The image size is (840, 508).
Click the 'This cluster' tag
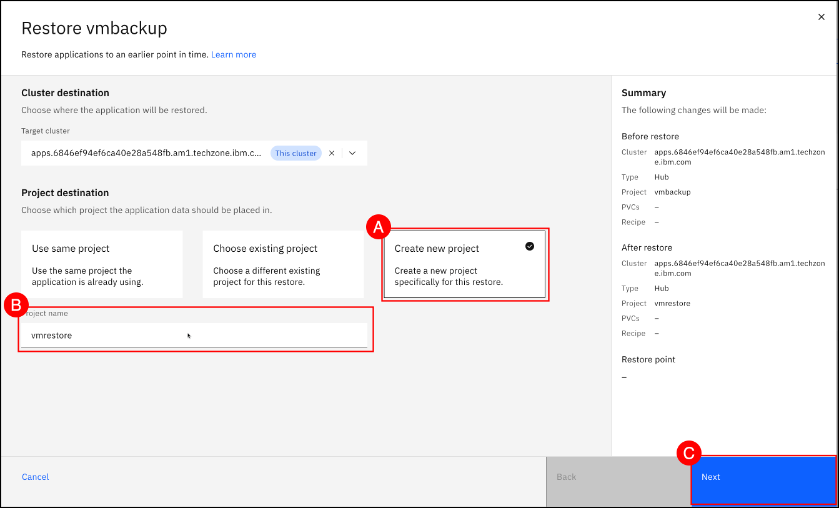[296, 153]
